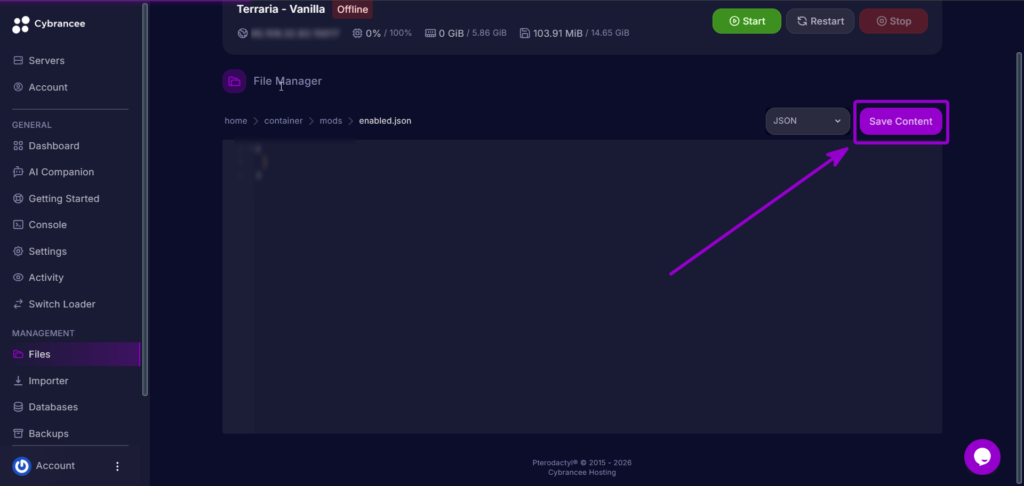Click the disk storage icon
Viewport: 1024px width, 486px height.
point(525,33)
